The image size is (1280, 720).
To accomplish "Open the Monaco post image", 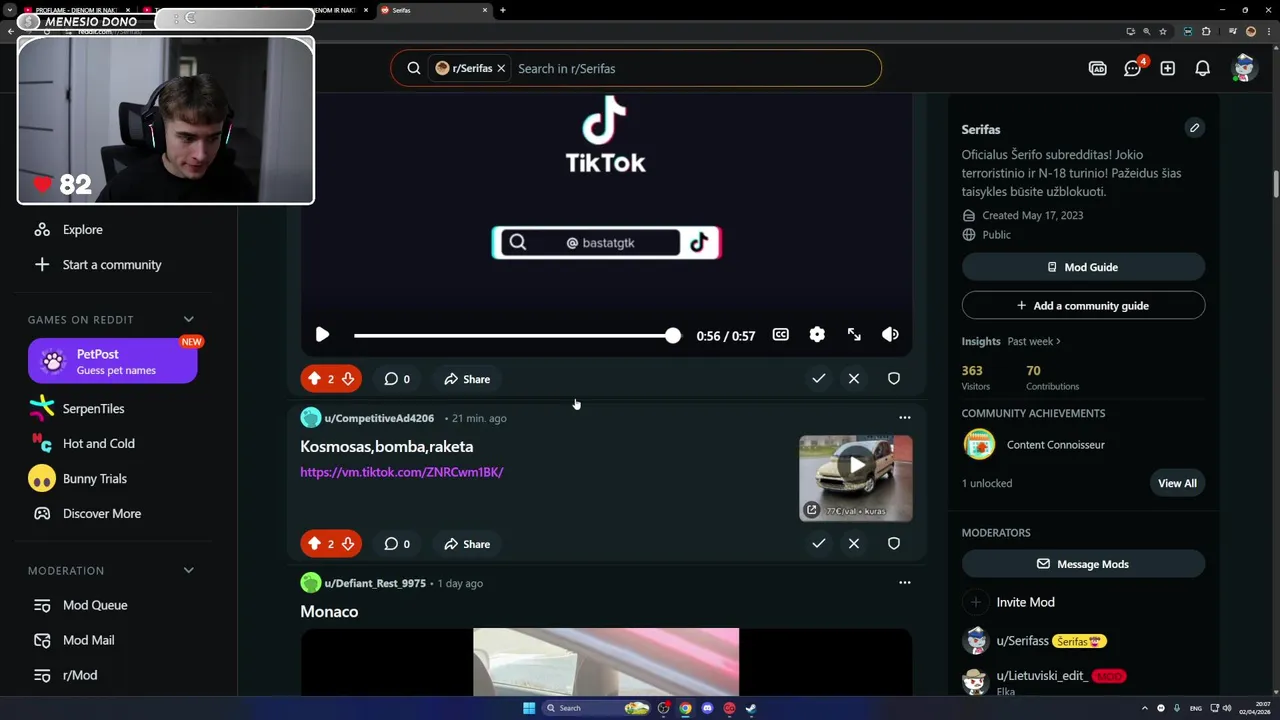I will pos(606,662).
